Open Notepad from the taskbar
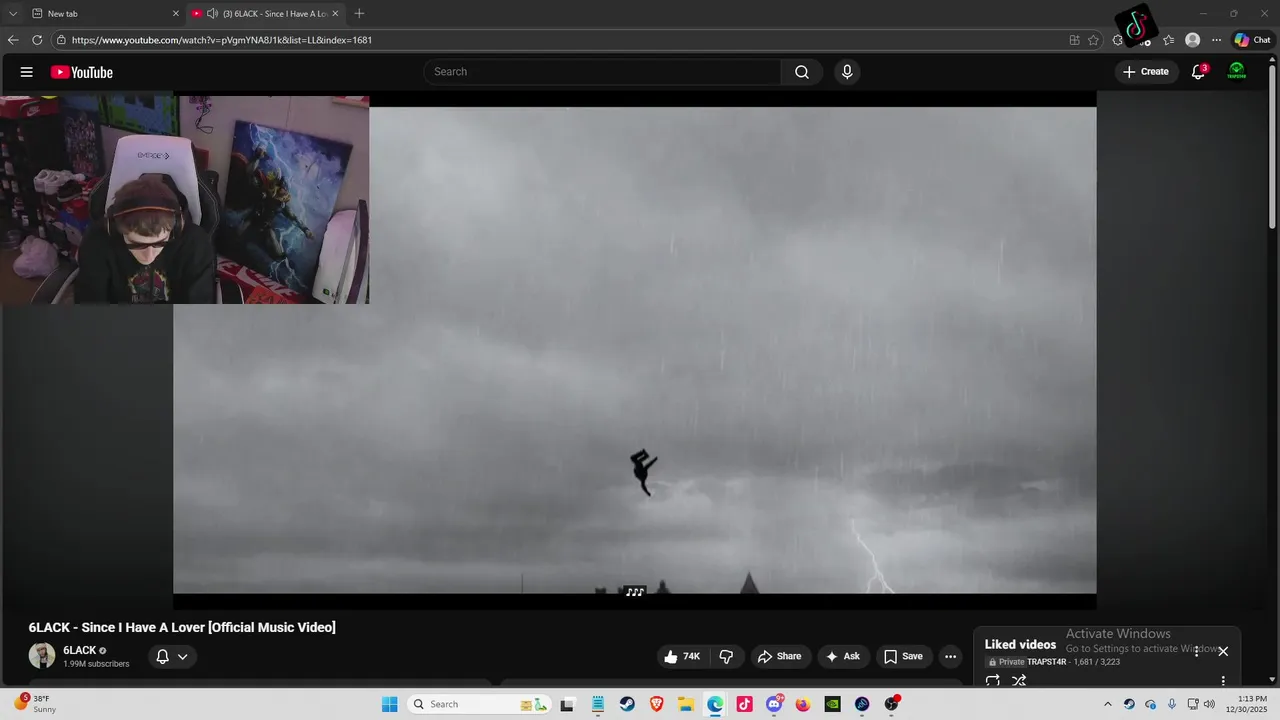 (x=597, y=704)
